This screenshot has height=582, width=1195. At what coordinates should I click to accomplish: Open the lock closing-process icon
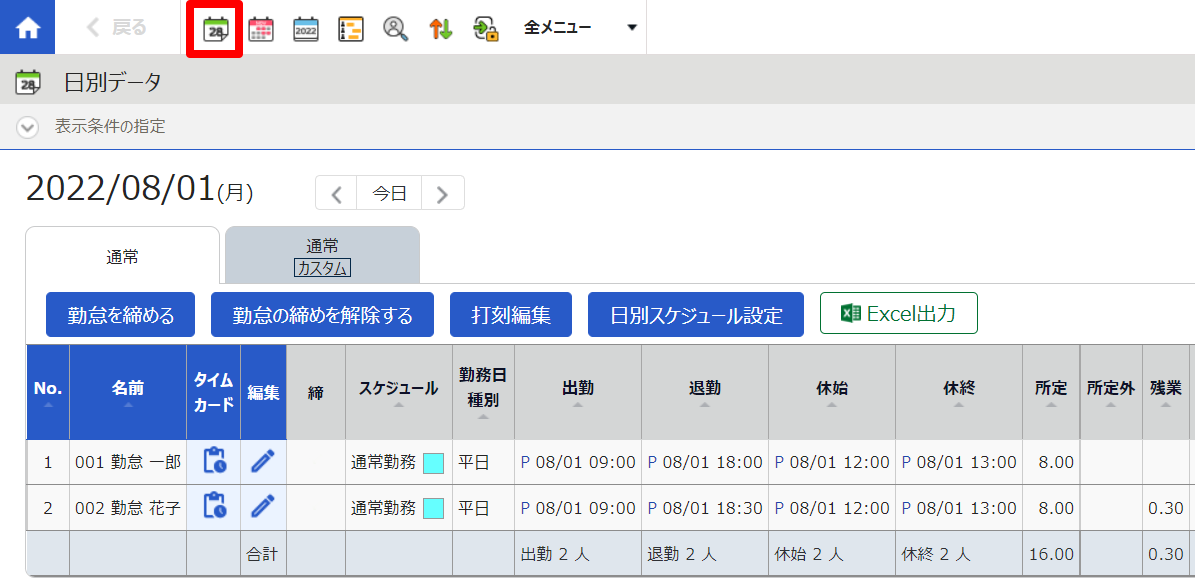[x=485, y=29]
